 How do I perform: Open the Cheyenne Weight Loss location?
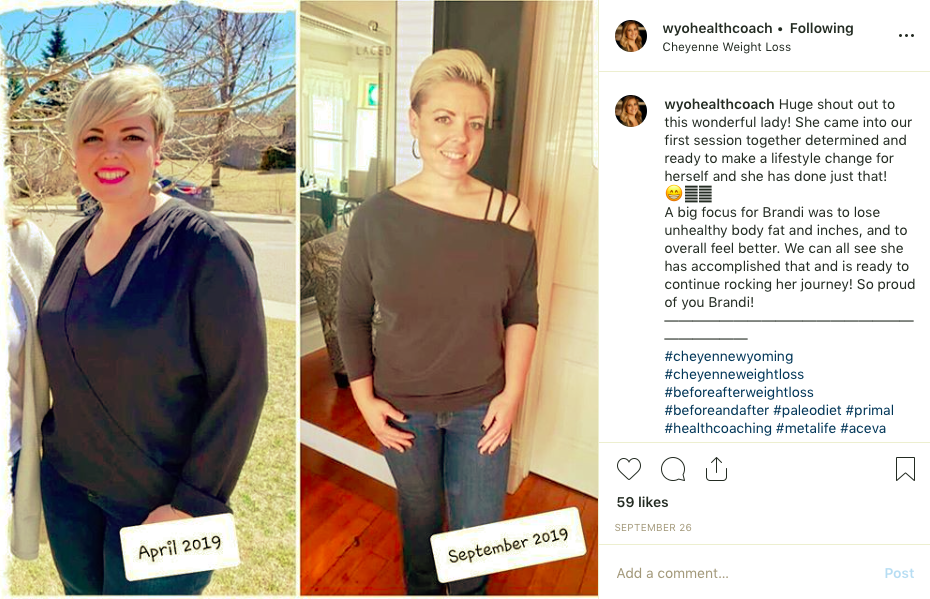coord(727,47)
